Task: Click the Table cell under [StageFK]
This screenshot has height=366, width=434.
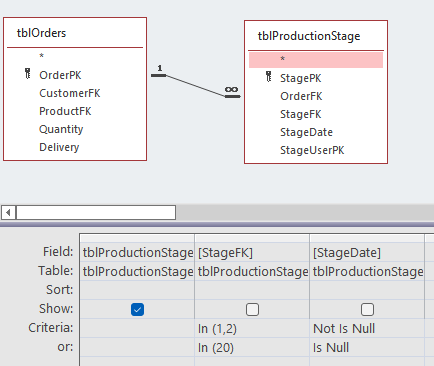Action: [x=252, y=271]
